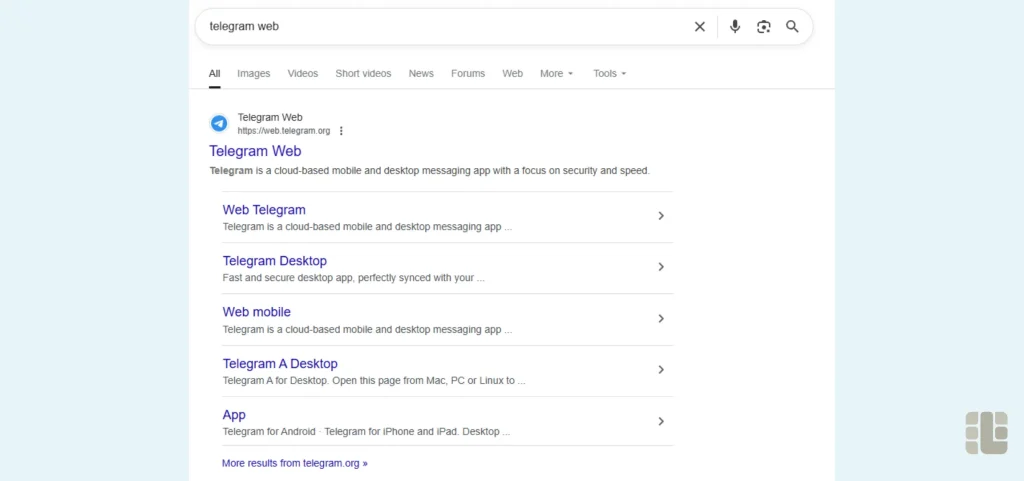Open the three-dot menu beside web.telegram.org
The image size is (1024, 481).
tap(341, 131)
